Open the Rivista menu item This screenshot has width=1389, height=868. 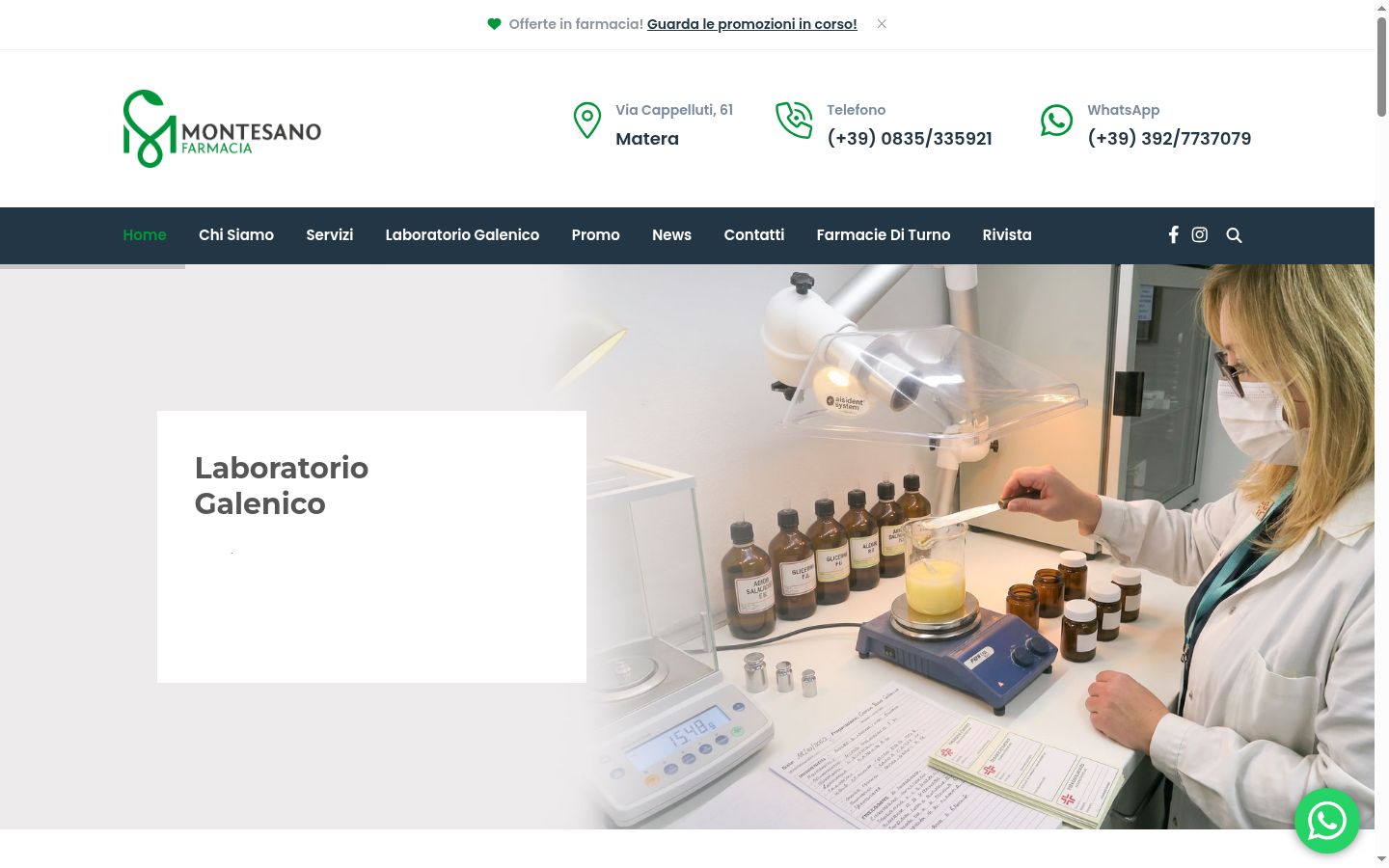[x=1007, y=234]
